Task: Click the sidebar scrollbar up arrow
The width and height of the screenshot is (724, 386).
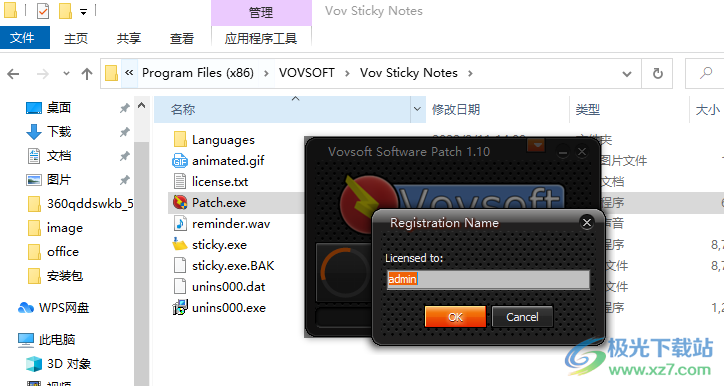Action: coord(142,105)
